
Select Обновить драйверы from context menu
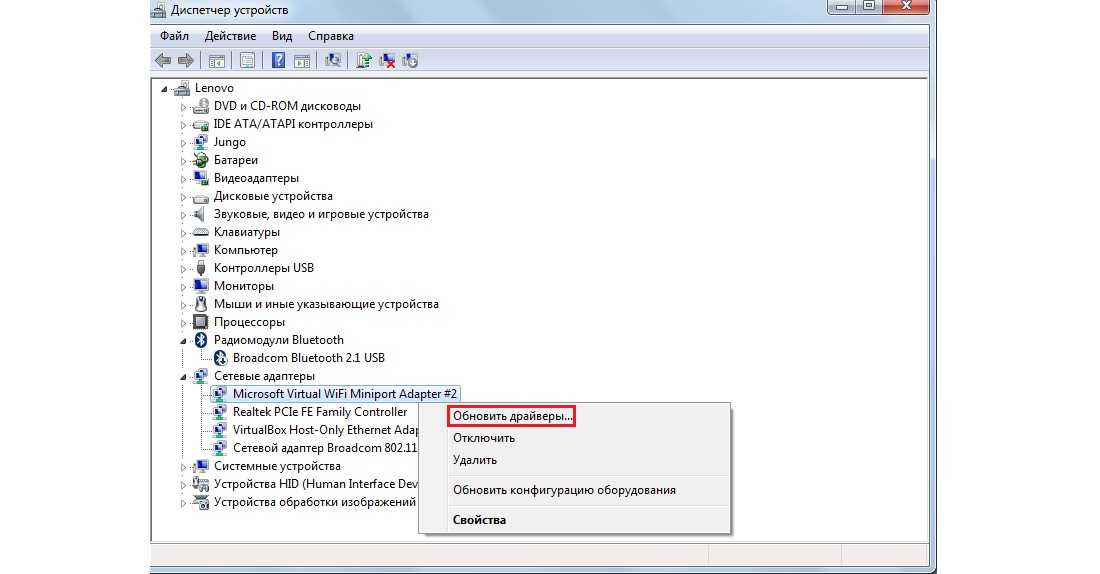pyautogui.click(x=512, y=416)
